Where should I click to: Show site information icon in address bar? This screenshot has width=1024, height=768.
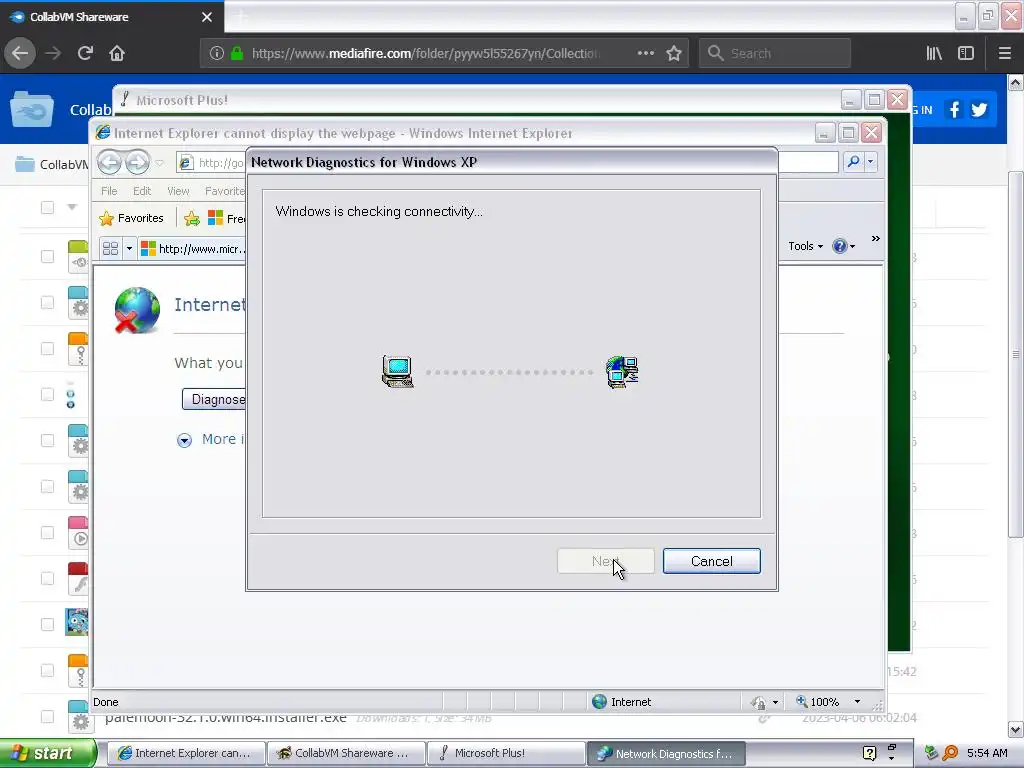(217, 53)
